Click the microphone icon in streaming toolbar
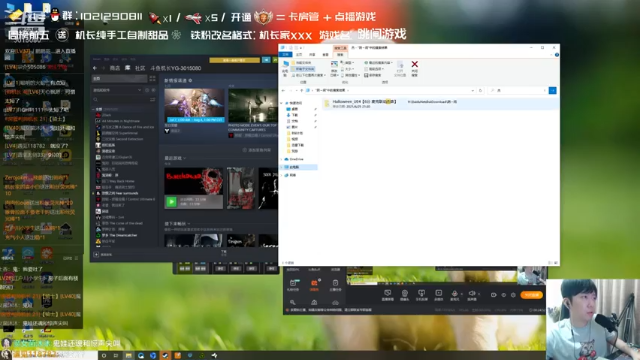 pos(455,293)
